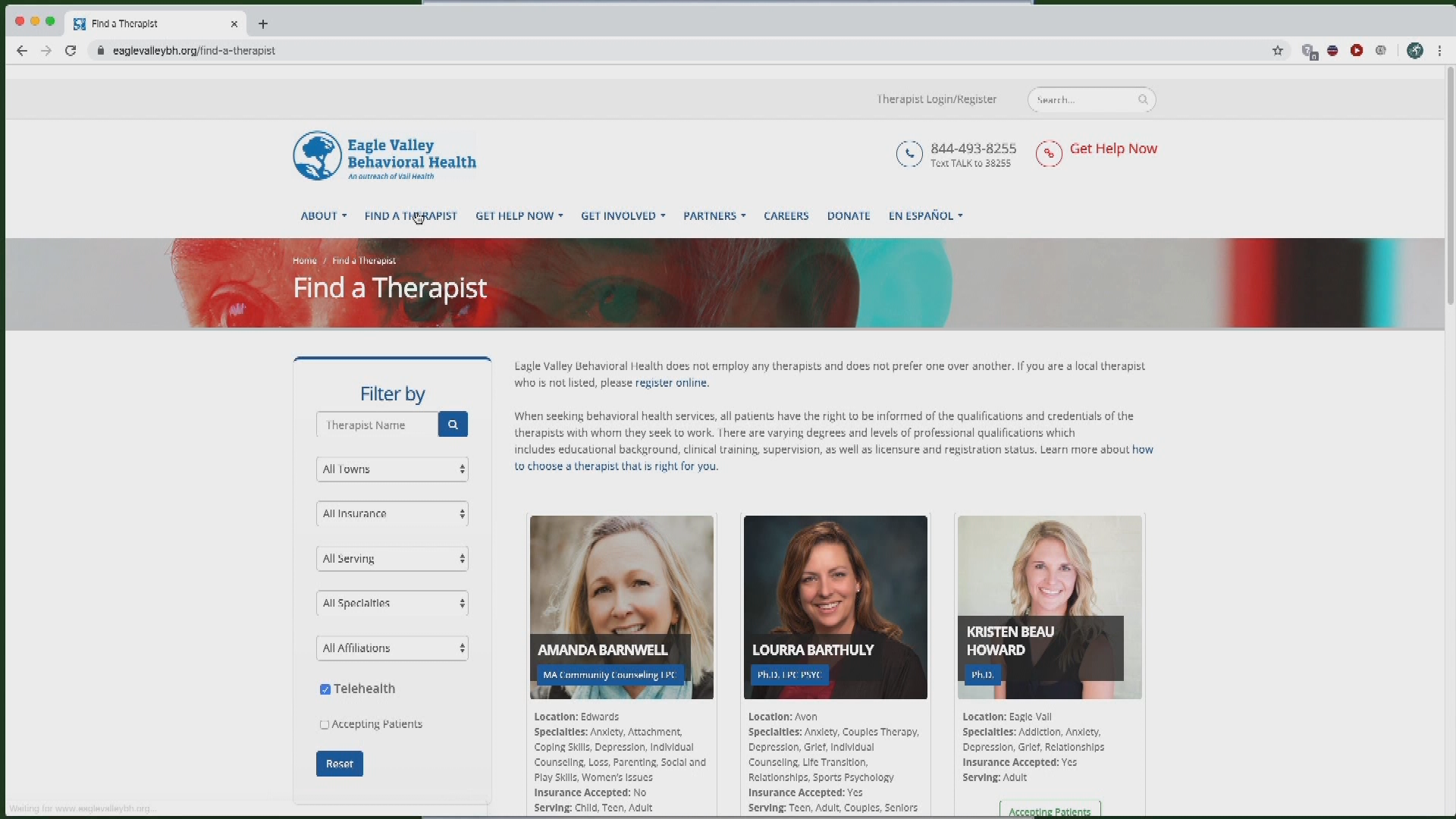Open the All Towns dropdown
Viewport: 1456px width, 819px height.
click(392, 469)
